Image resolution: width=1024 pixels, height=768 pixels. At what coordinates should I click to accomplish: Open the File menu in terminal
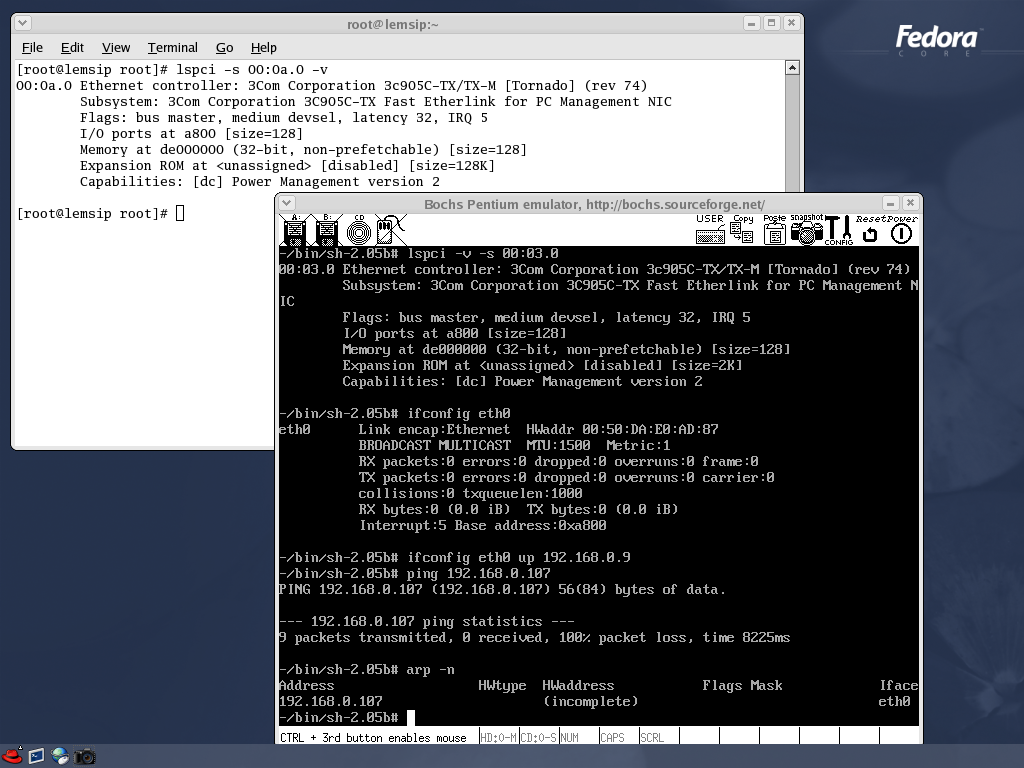tap(32, 48)
